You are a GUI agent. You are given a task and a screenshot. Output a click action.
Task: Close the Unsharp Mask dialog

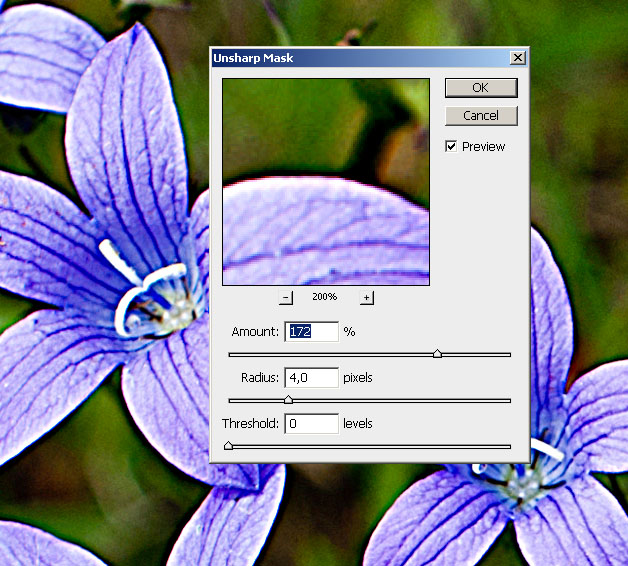[x=518, y=58]
